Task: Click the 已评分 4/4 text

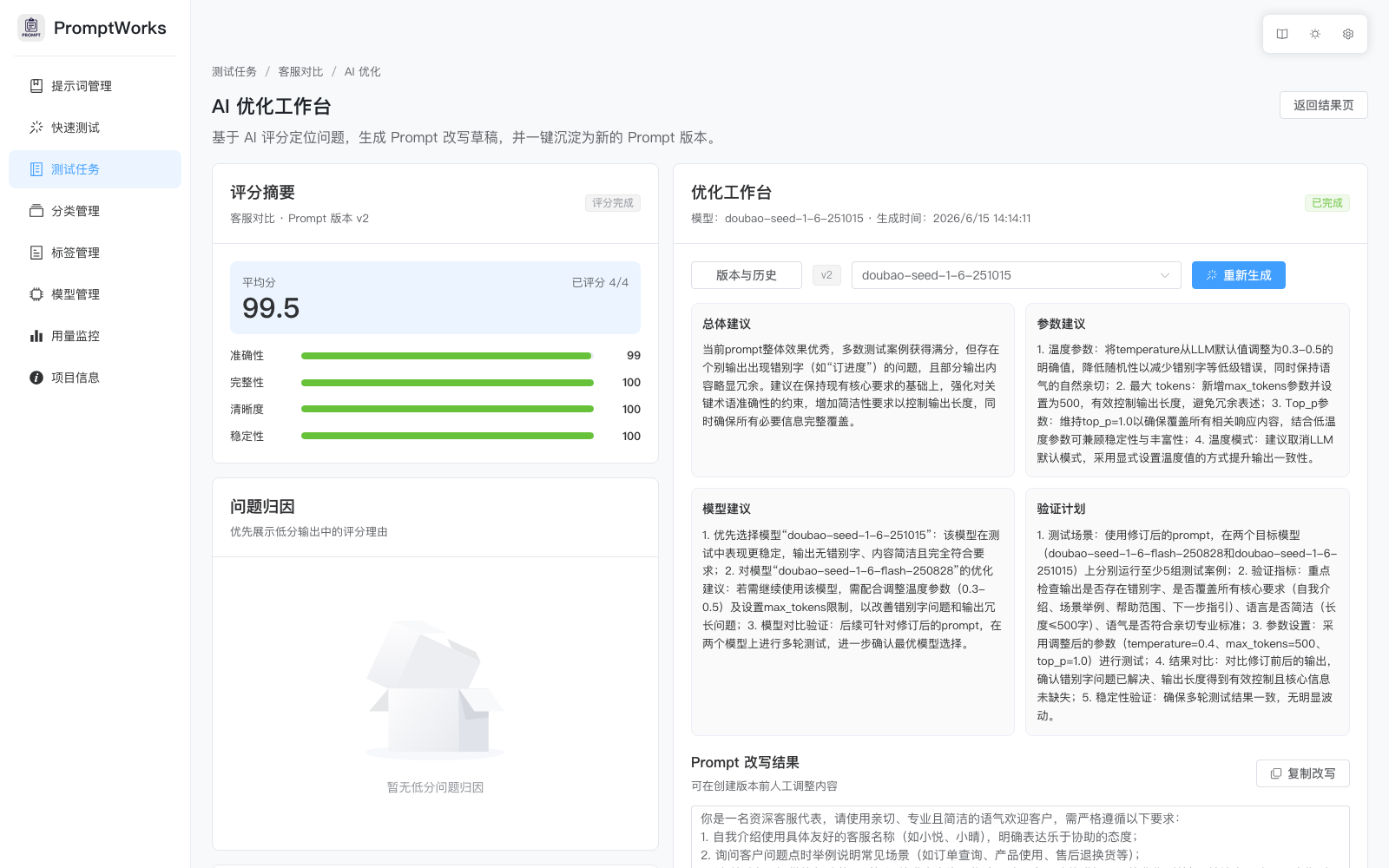Action: pyautogui.click(x=600, y=283)
